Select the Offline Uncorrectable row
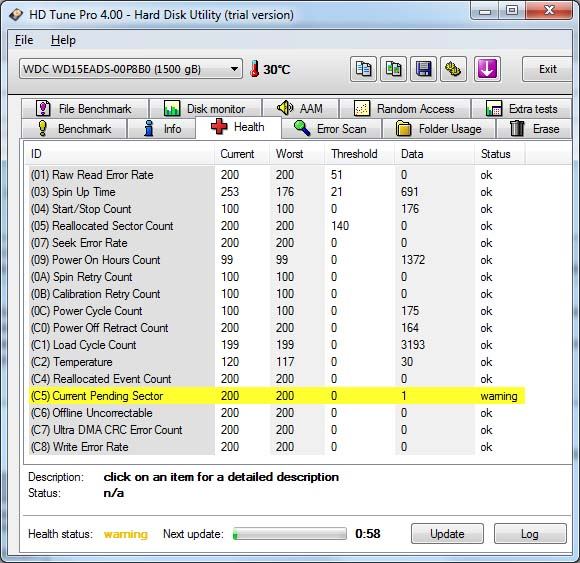 pos(277,413)
